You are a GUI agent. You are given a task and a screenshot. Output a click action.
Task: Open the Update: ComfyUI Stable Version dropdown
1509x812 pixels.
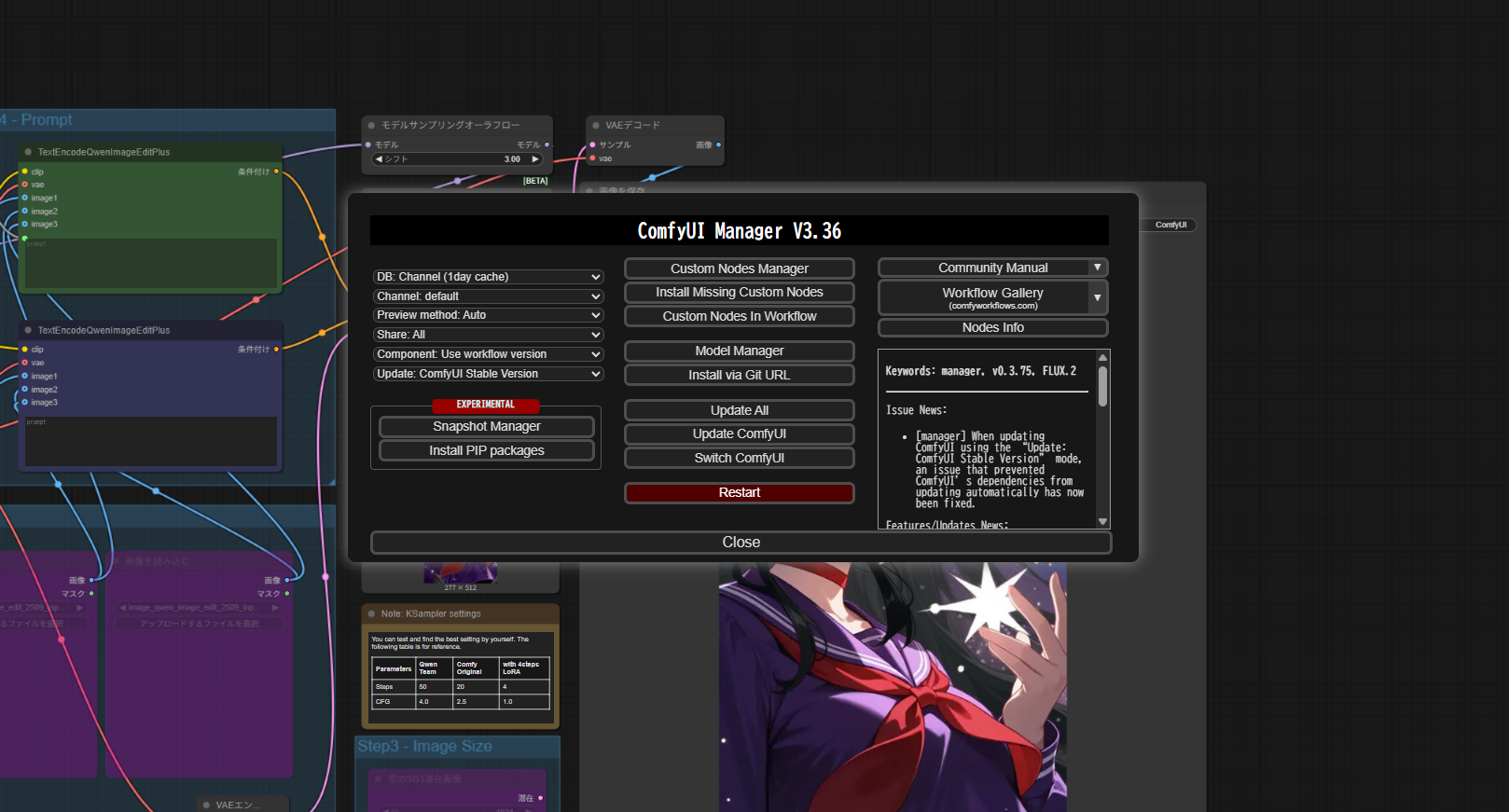[488, 374]
